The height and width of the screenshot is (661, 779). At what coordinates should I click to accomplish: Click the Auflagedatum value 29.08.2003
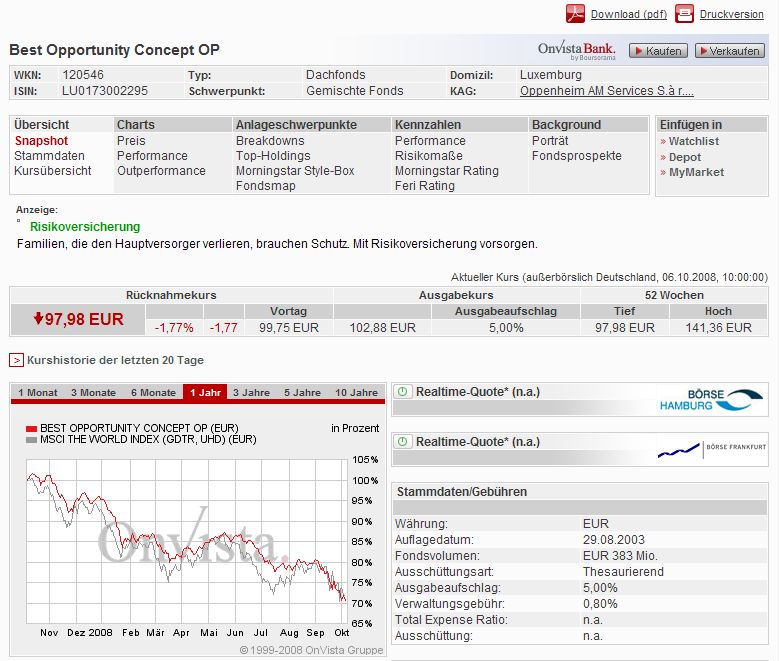614,540
